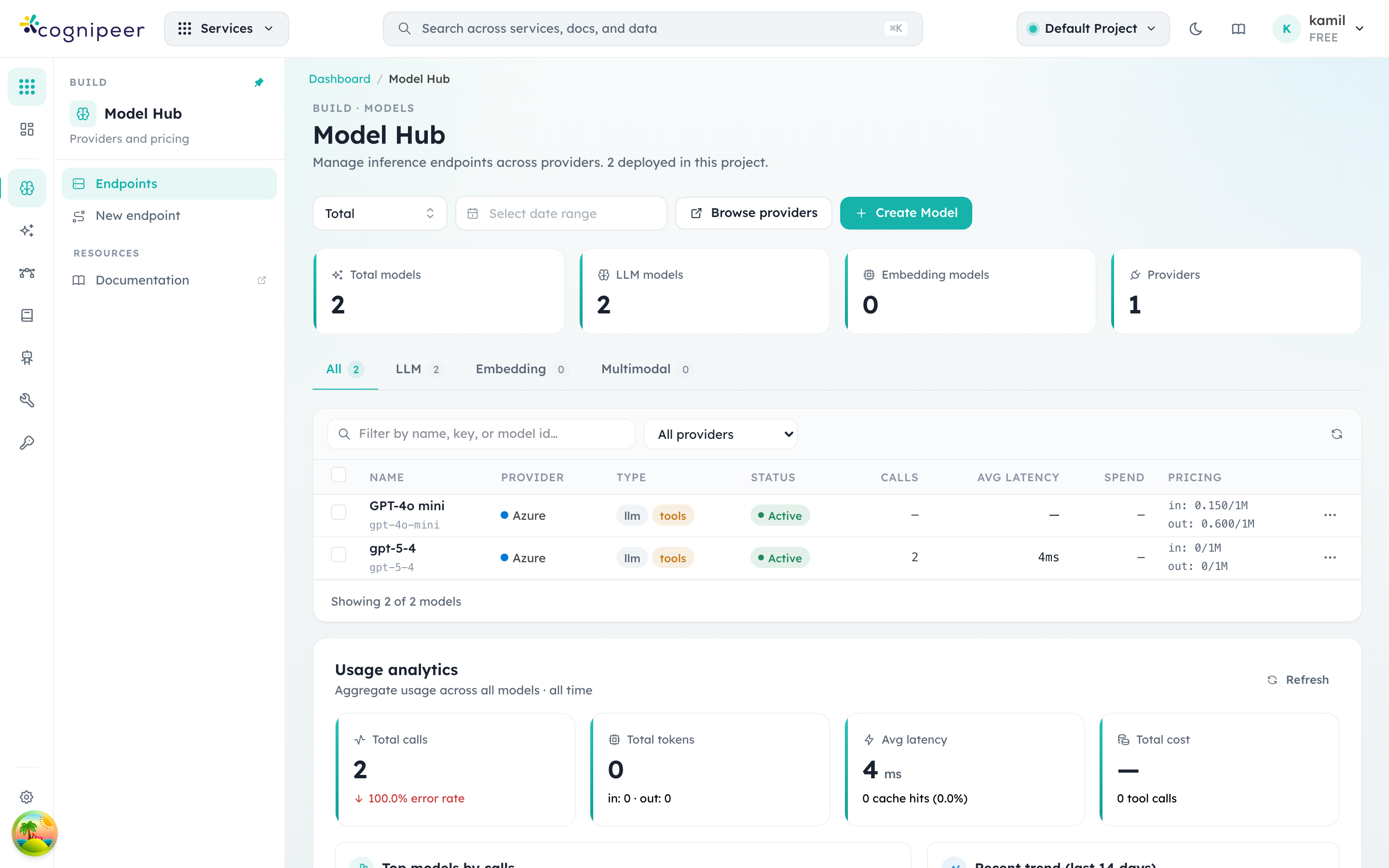The image size is (1389, 868).
Task: Expand the kamil account menu chevron
Action: pos(1359,29)
